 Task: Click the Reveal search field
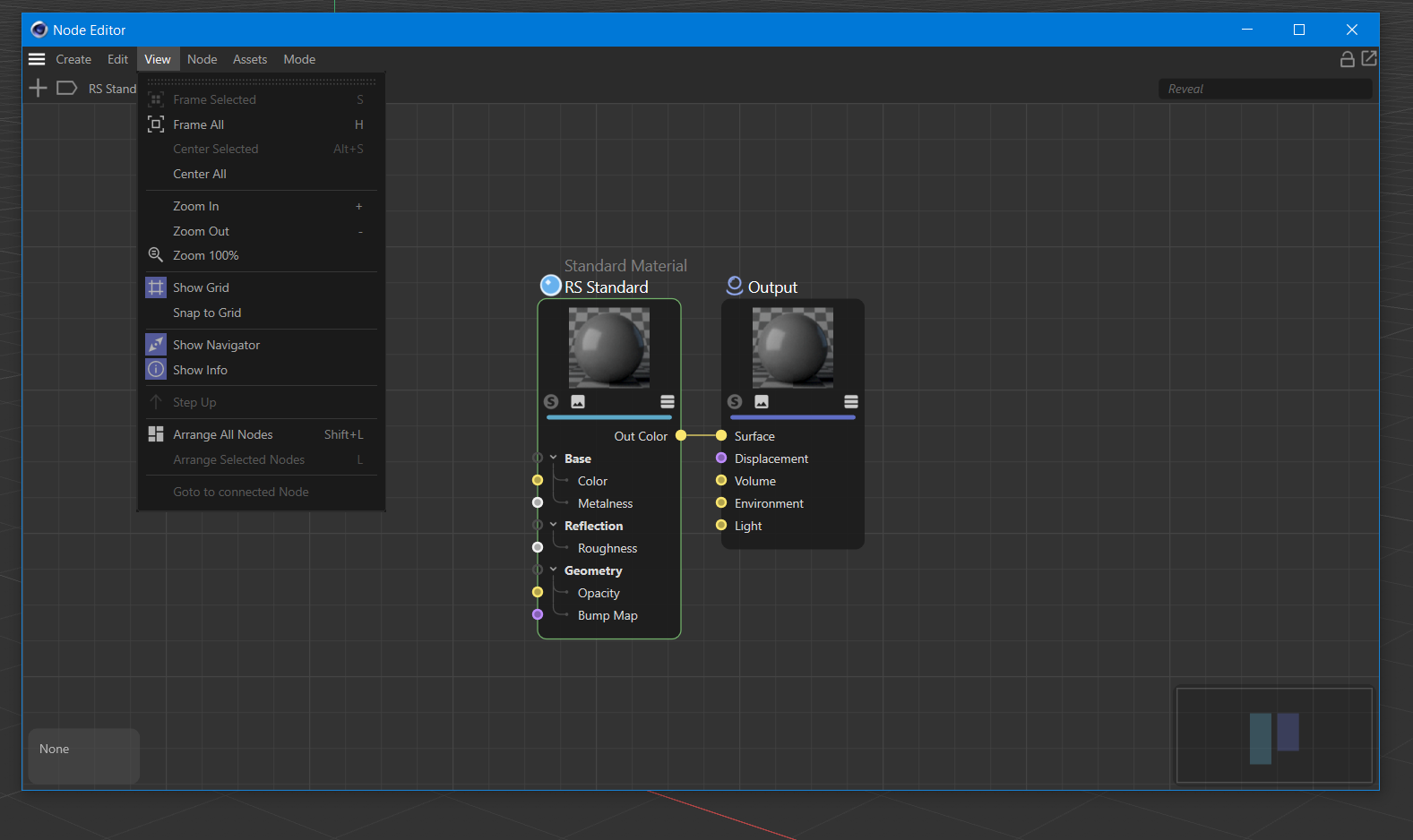1265,89
